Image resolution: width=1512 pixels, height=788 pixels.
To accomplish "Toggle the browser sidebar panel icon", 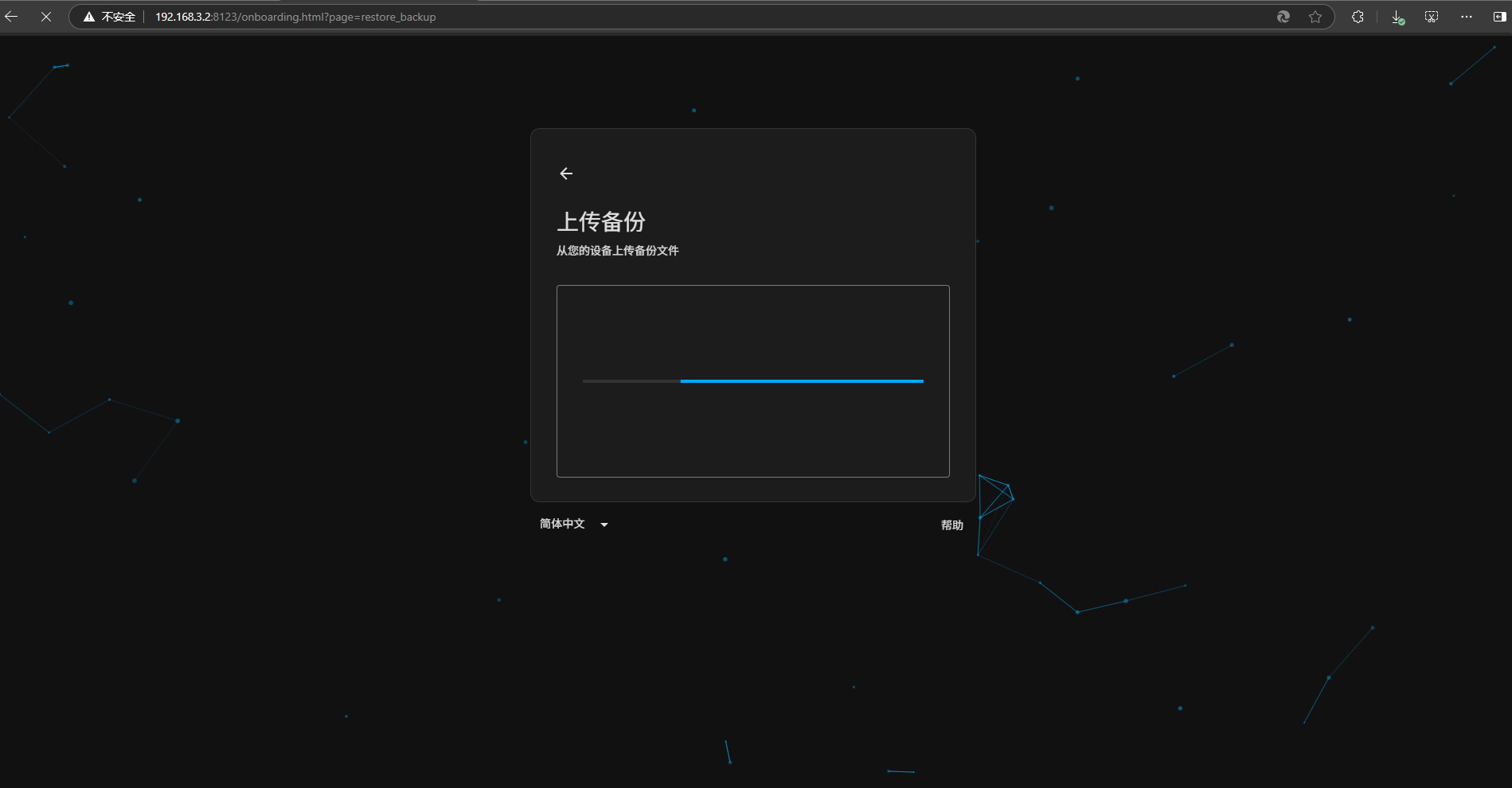I will coord(1499,17).
